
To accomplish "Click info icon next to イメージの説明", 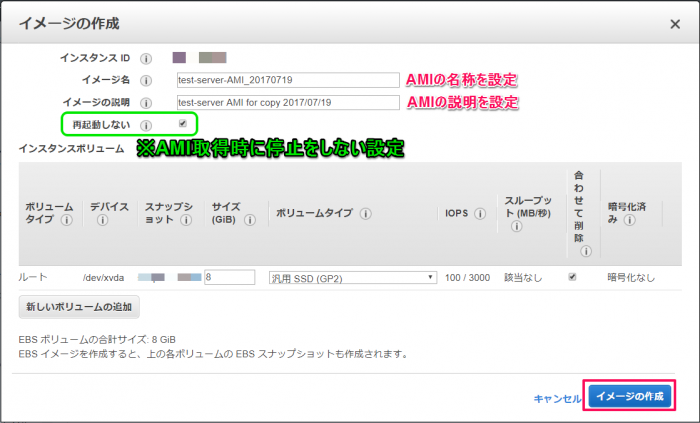I will point(146,103).
